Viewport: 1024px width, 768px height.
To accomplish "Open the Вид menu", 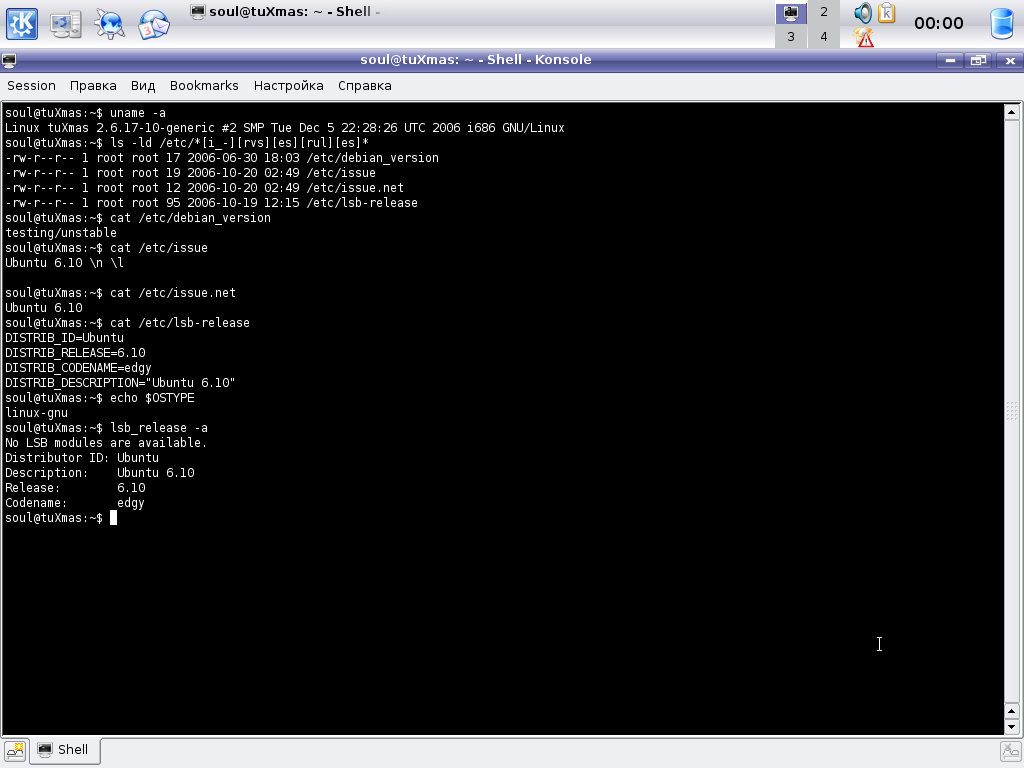I will [x=142, y=86].
